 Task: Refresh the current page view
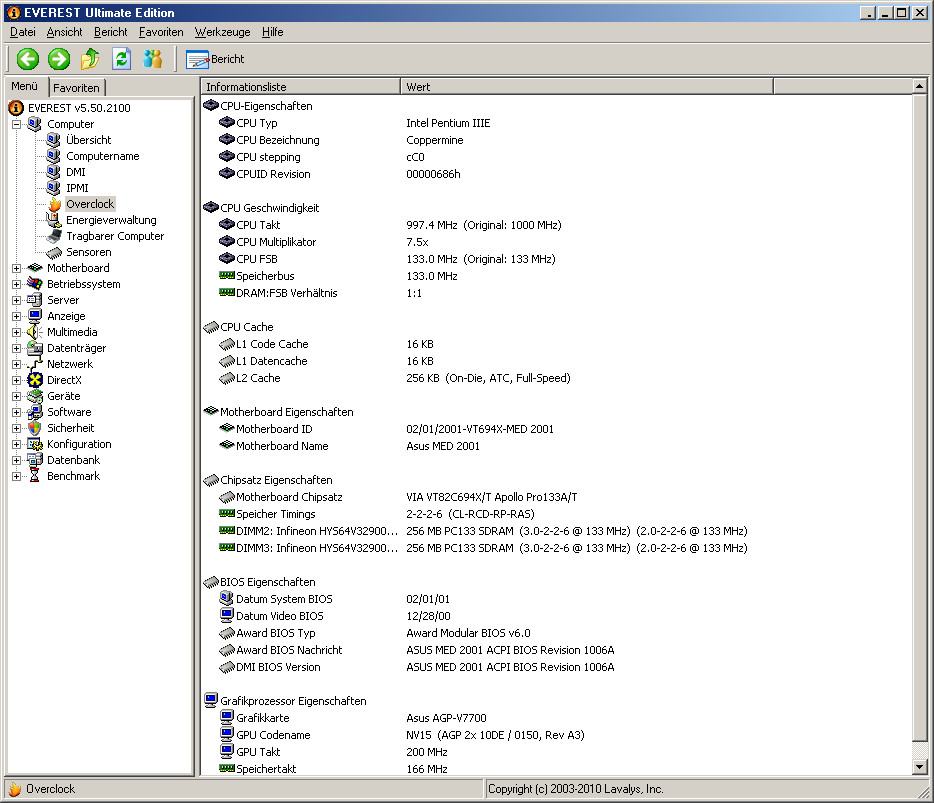tap(122, 59)
